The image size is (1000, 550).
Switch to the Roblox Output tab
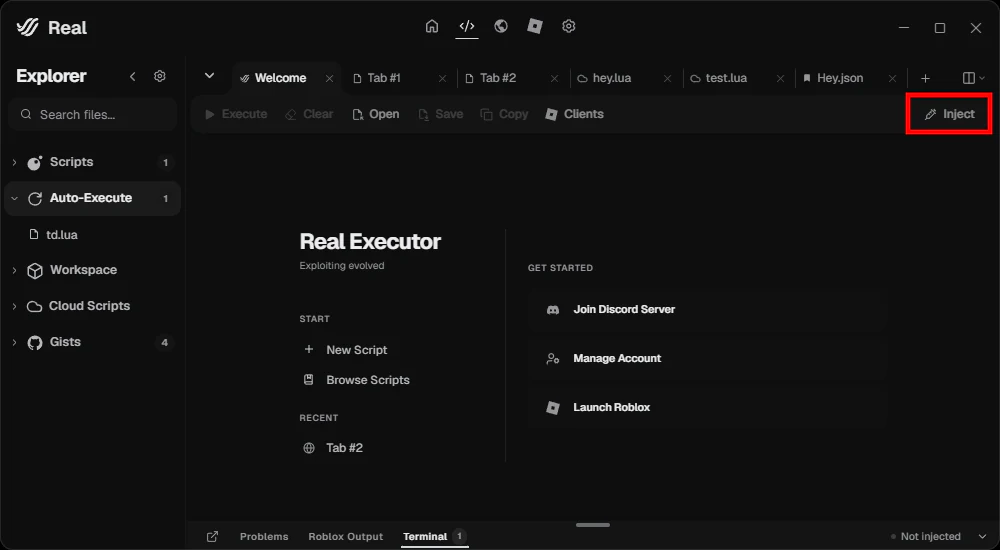pos(346,537)
